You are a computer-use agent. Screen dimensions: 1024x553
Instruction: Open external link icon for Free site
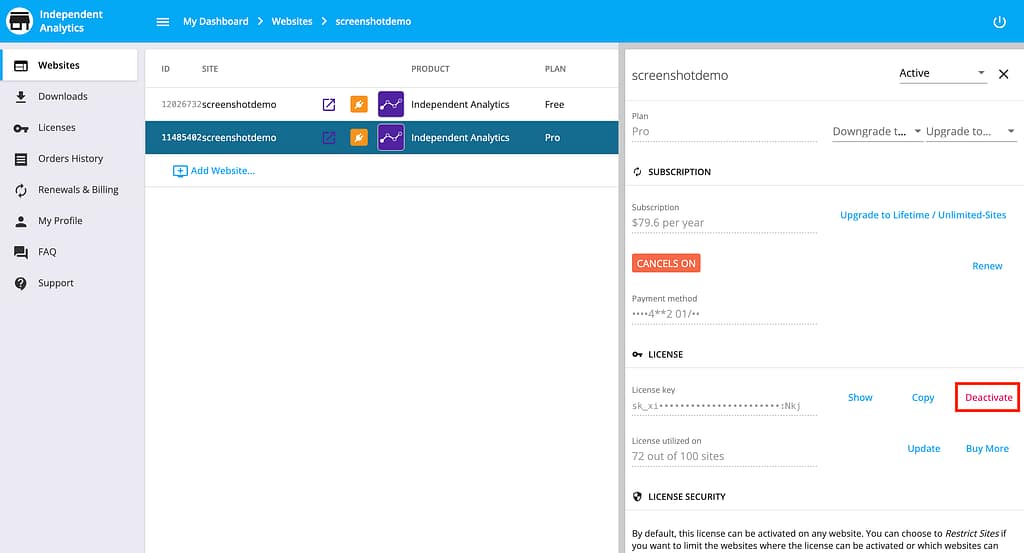pos(329,104)
